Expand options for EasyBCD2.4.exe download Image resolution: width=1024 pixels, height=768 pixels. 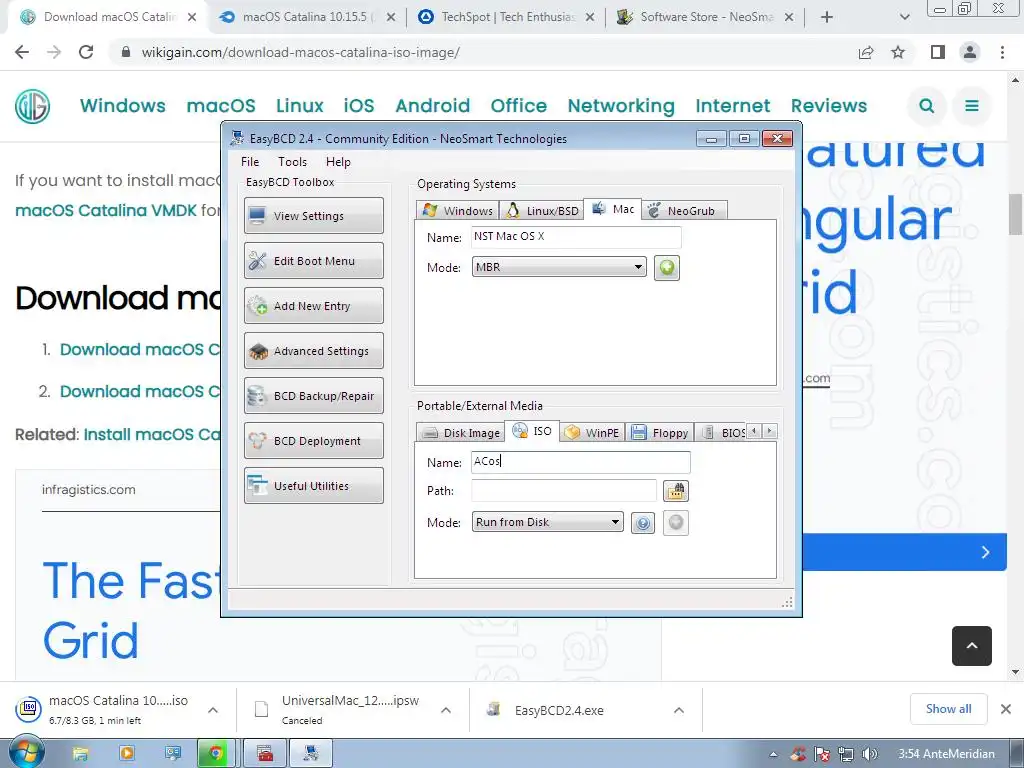click(x=679, y=710)
